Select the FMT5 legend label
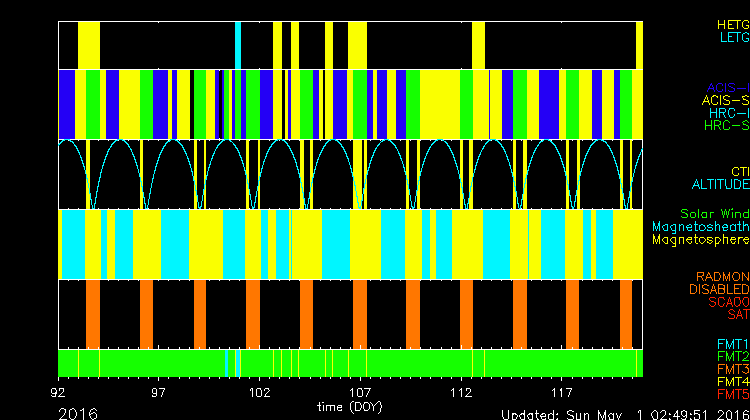Viewport: 750px width, 420px height. (732, 395)
